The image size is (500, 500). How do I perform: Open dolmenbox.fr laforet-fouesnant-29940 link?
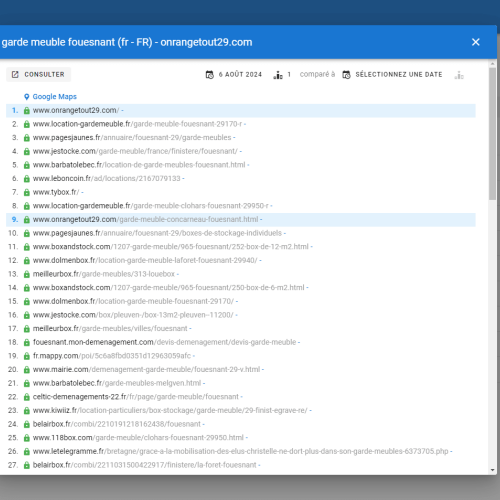pos(145,261)
